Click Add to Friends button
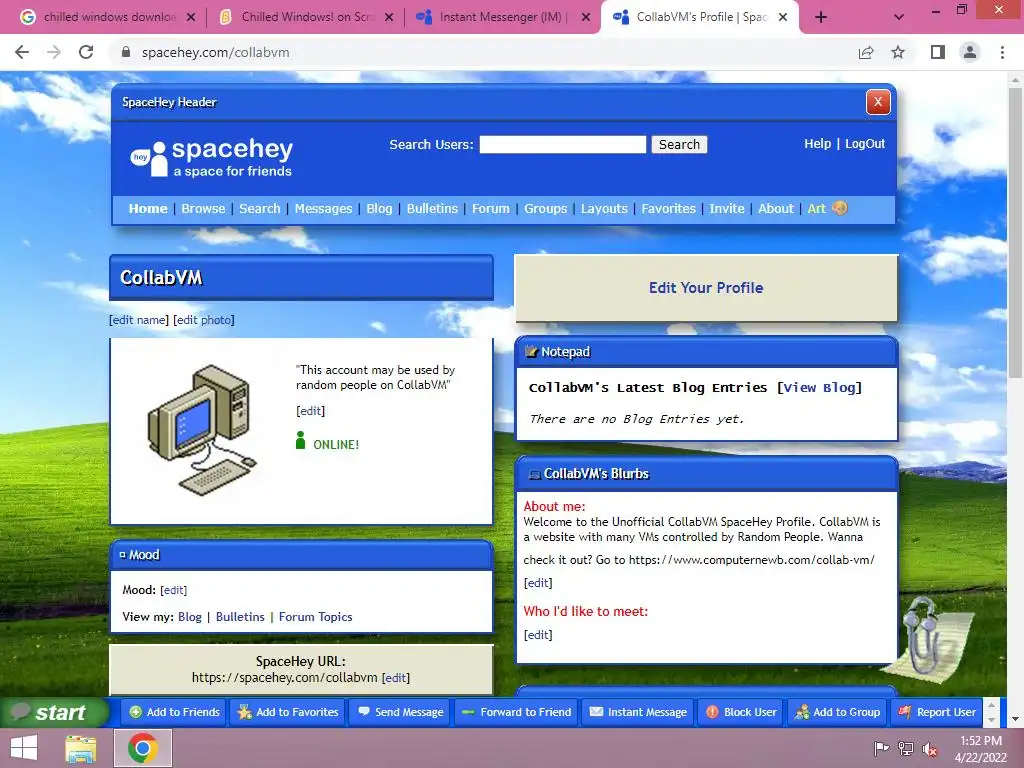The height and width of the screenshot is (768, 1024). pyautogui.click(x=174, y=712)
